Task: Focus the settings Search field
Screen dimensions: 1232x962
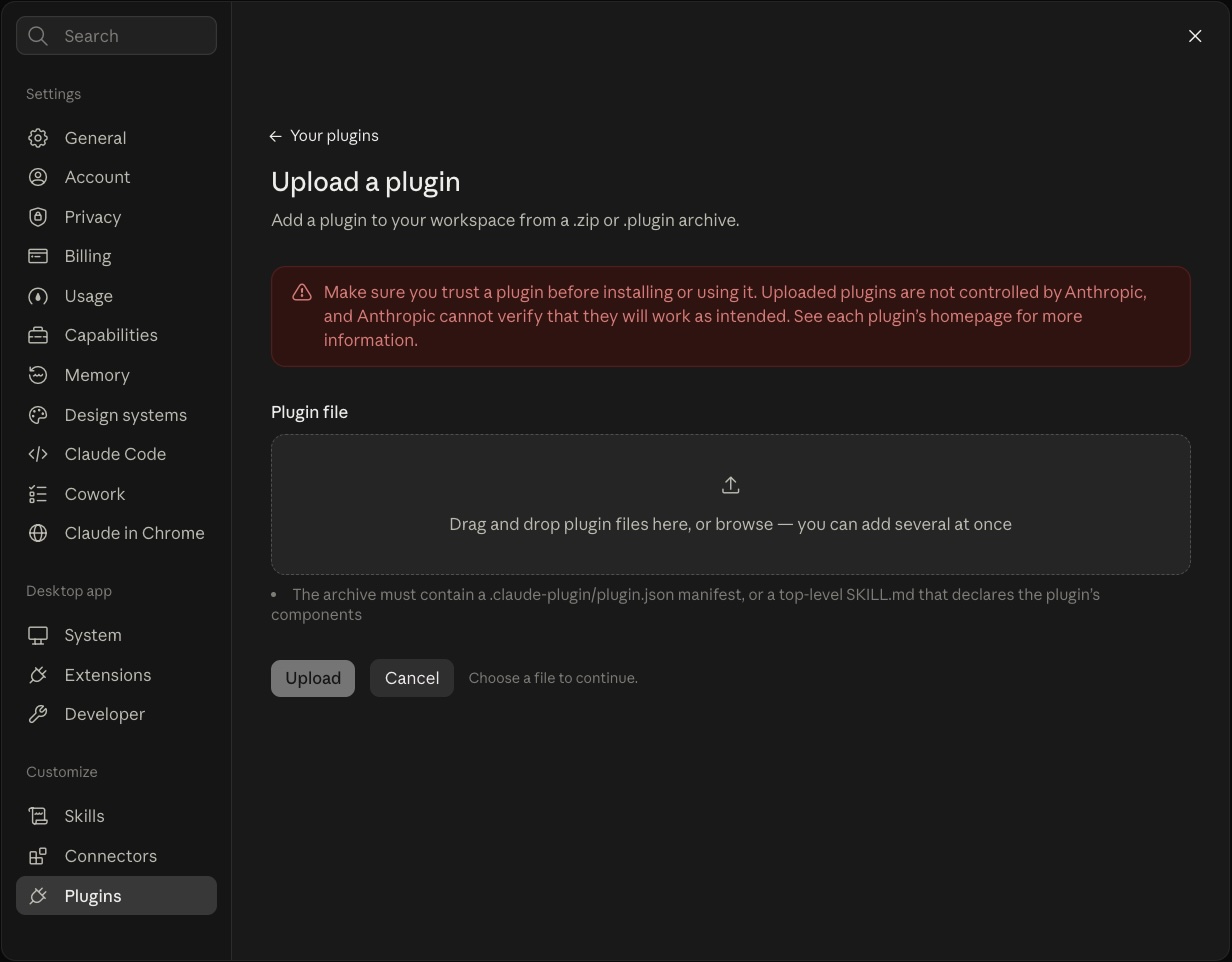Action: pyautogui.click(x=116, y=36)
